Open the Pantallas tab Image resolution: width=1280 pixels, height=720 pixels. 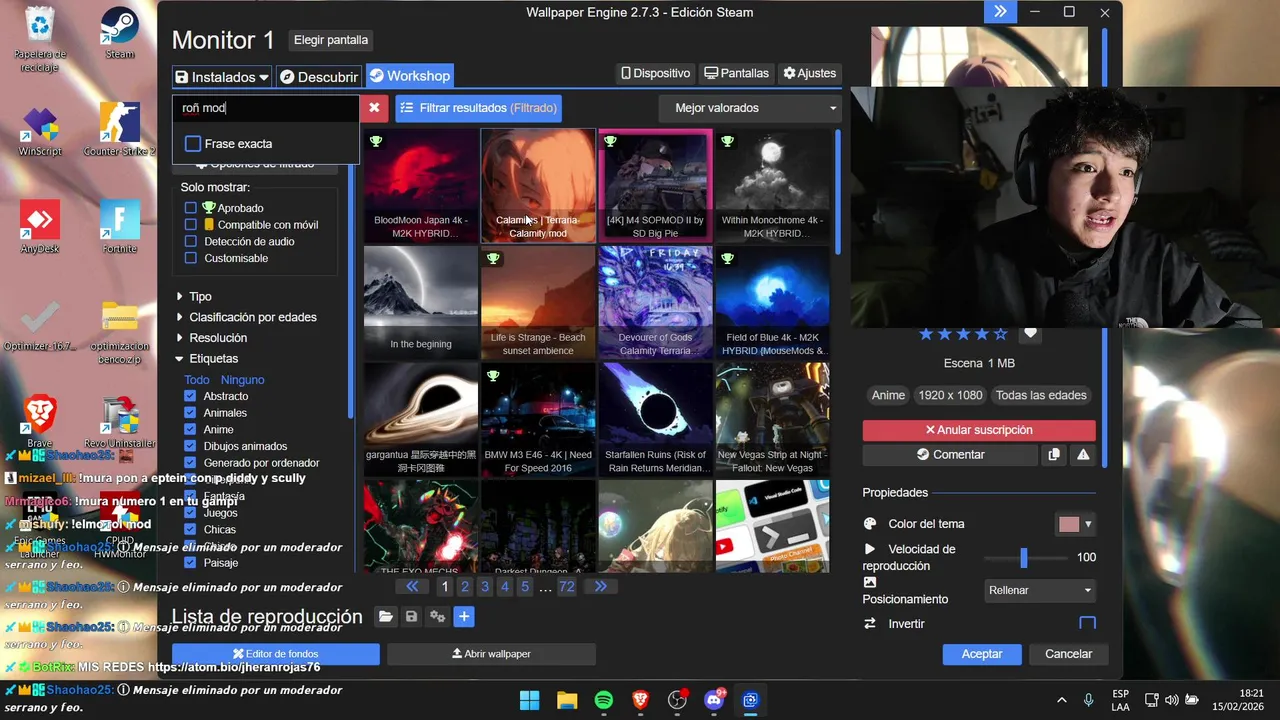click(737, 73)
